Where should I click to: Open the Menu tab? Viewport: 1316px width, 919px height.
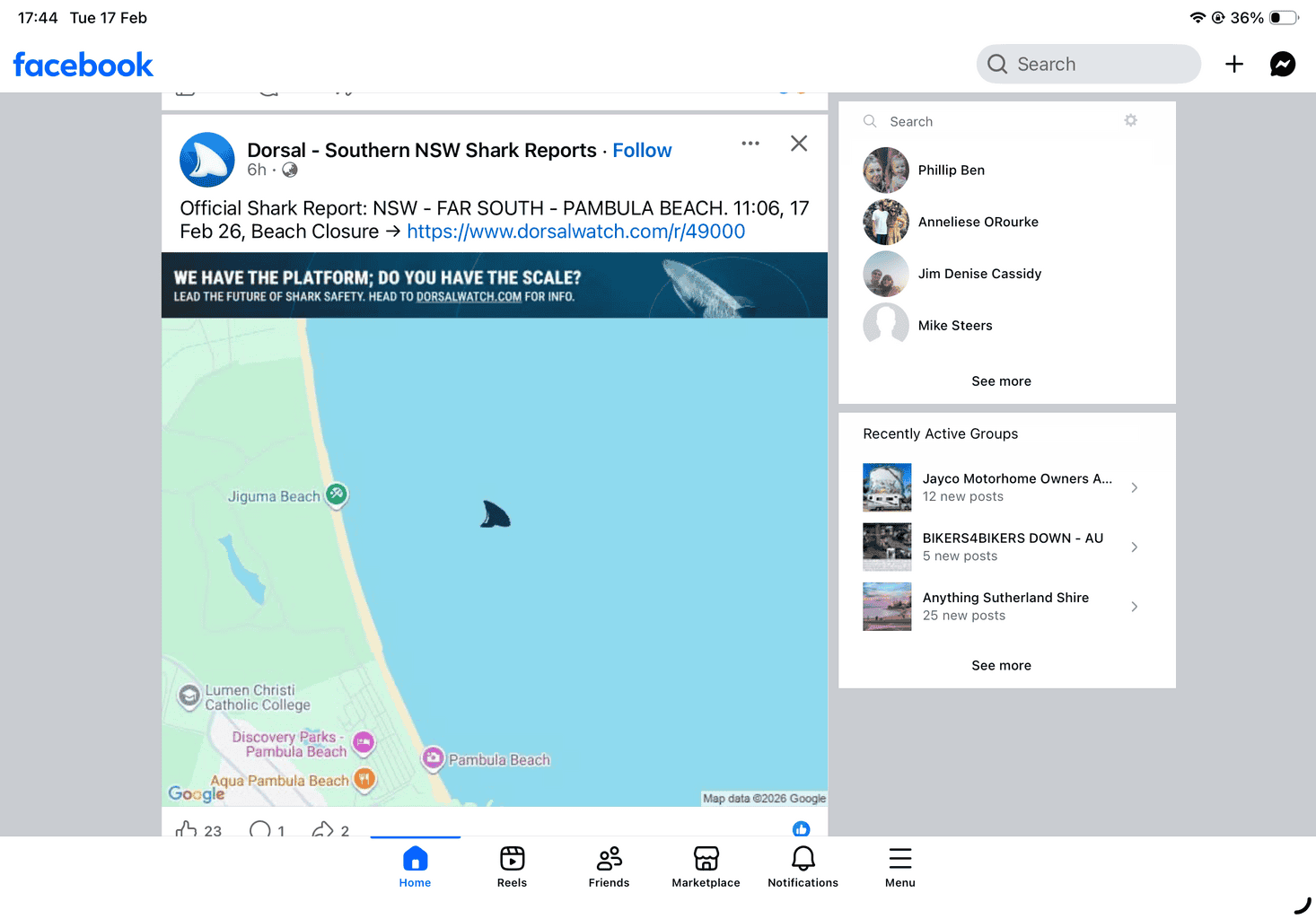tap(899, 866)
